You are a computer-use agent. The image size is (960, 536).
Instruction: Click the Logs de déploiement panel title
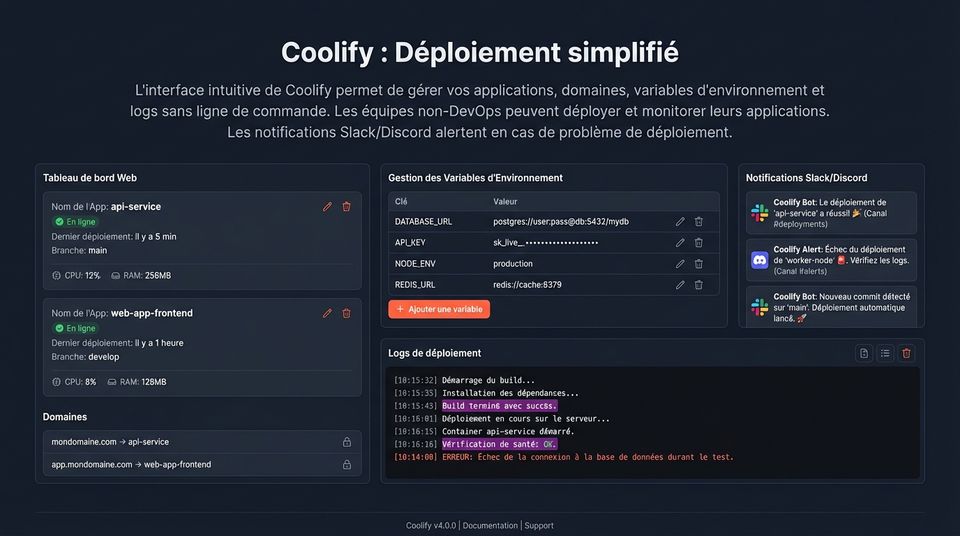(435, 353)
